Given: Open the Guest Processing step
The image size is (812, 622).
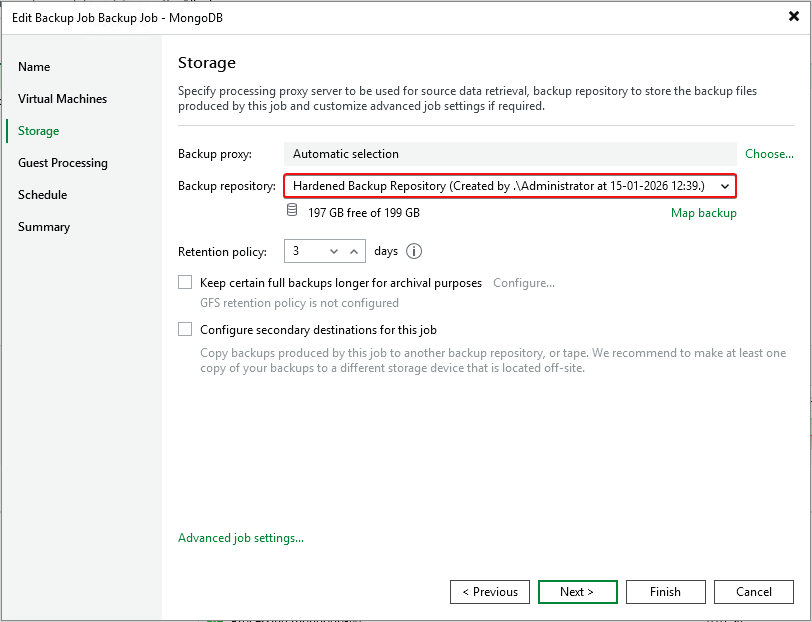Looking at the screenshot, I should pos(62,163).
